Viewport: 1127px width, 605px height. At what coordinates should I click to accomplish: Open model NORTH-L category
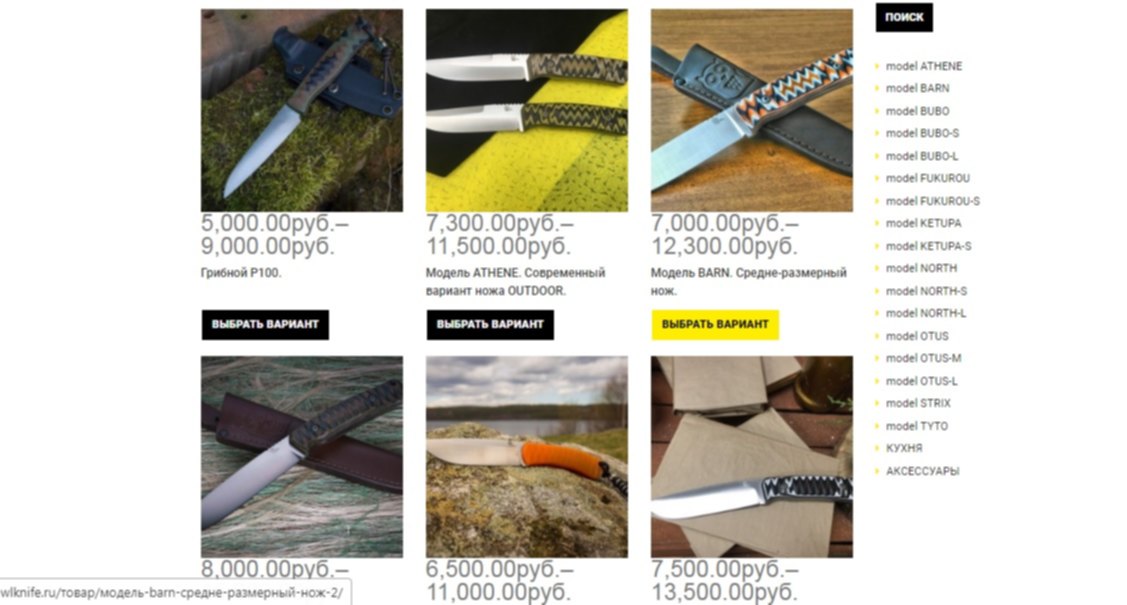(x=926, y=313)
